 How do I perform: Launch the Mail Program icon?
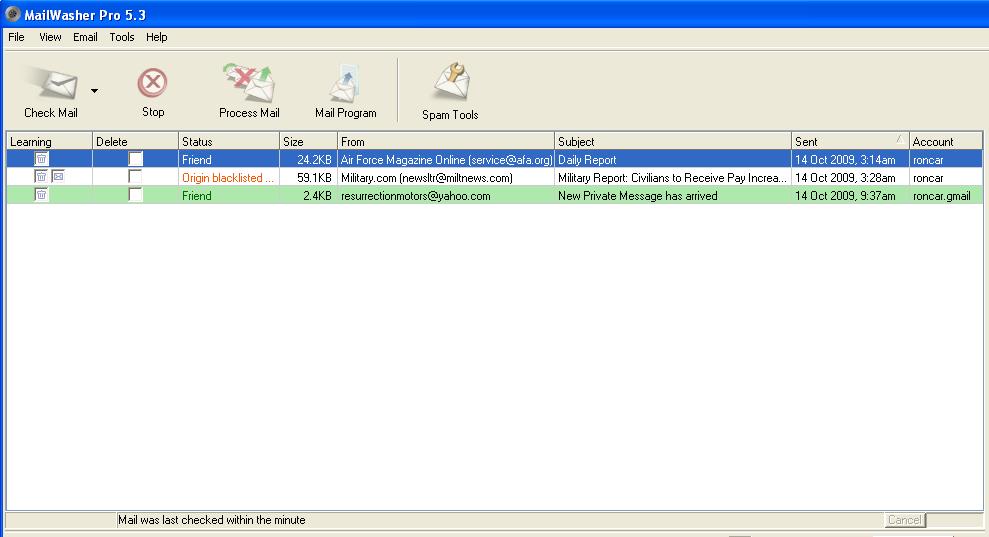tap(345, 84)
